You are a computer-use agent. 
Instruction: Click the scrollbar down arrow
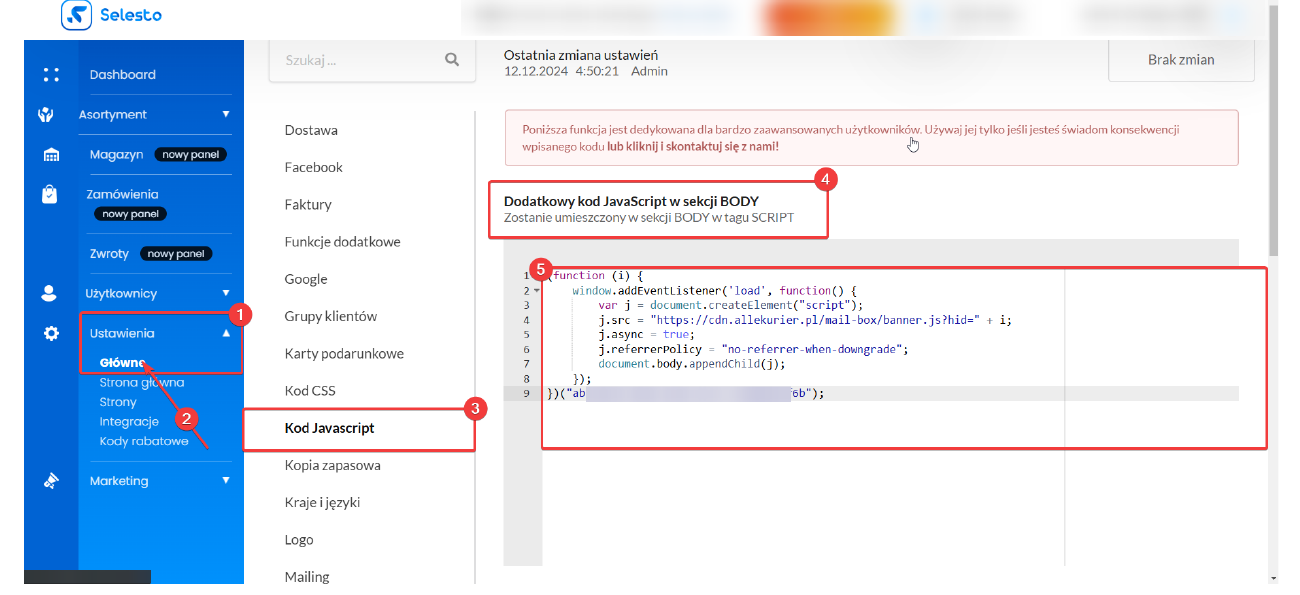point(1273,578)
